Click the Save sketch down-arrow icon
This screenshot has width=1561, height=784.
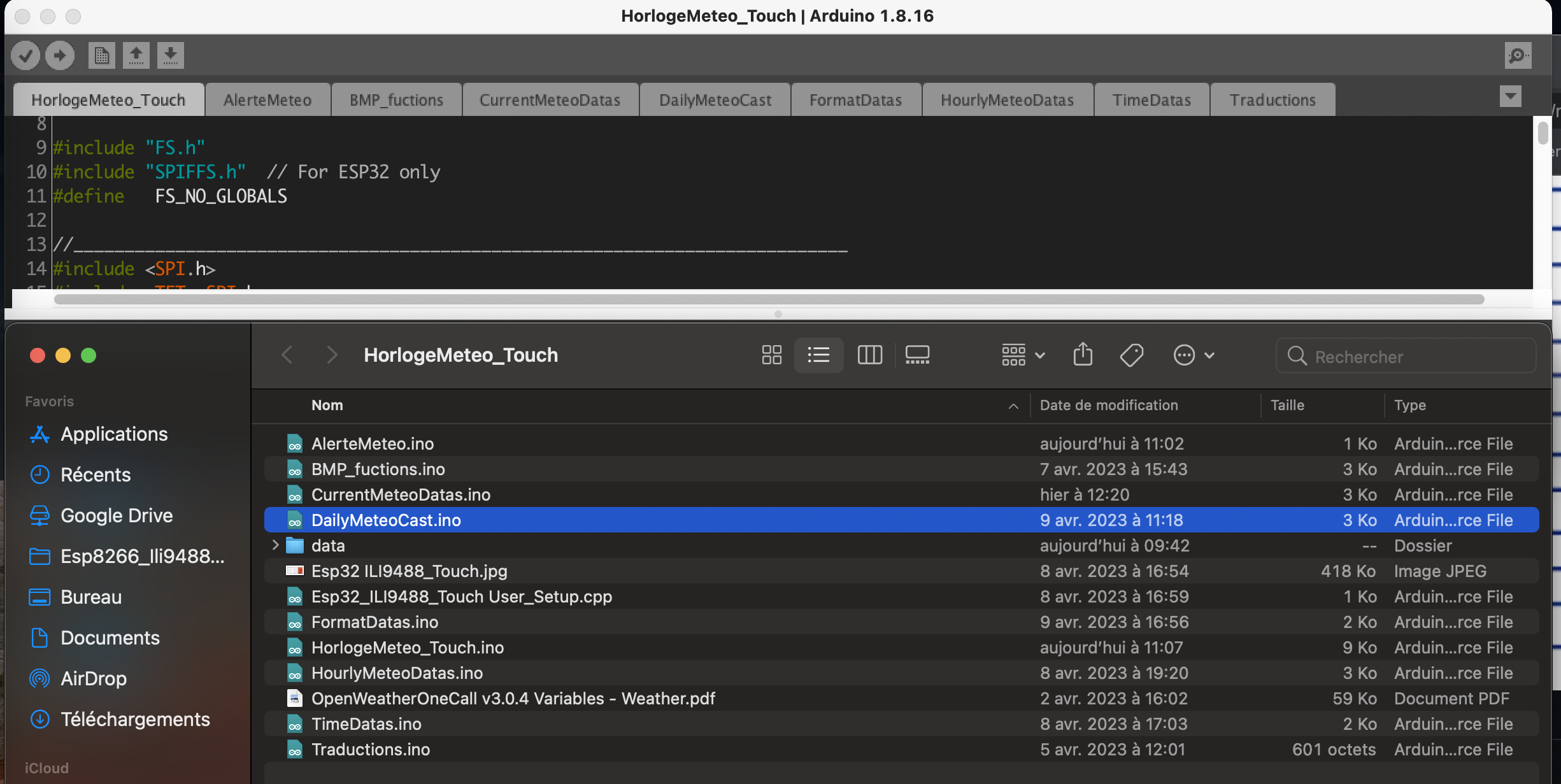point(170,55)
